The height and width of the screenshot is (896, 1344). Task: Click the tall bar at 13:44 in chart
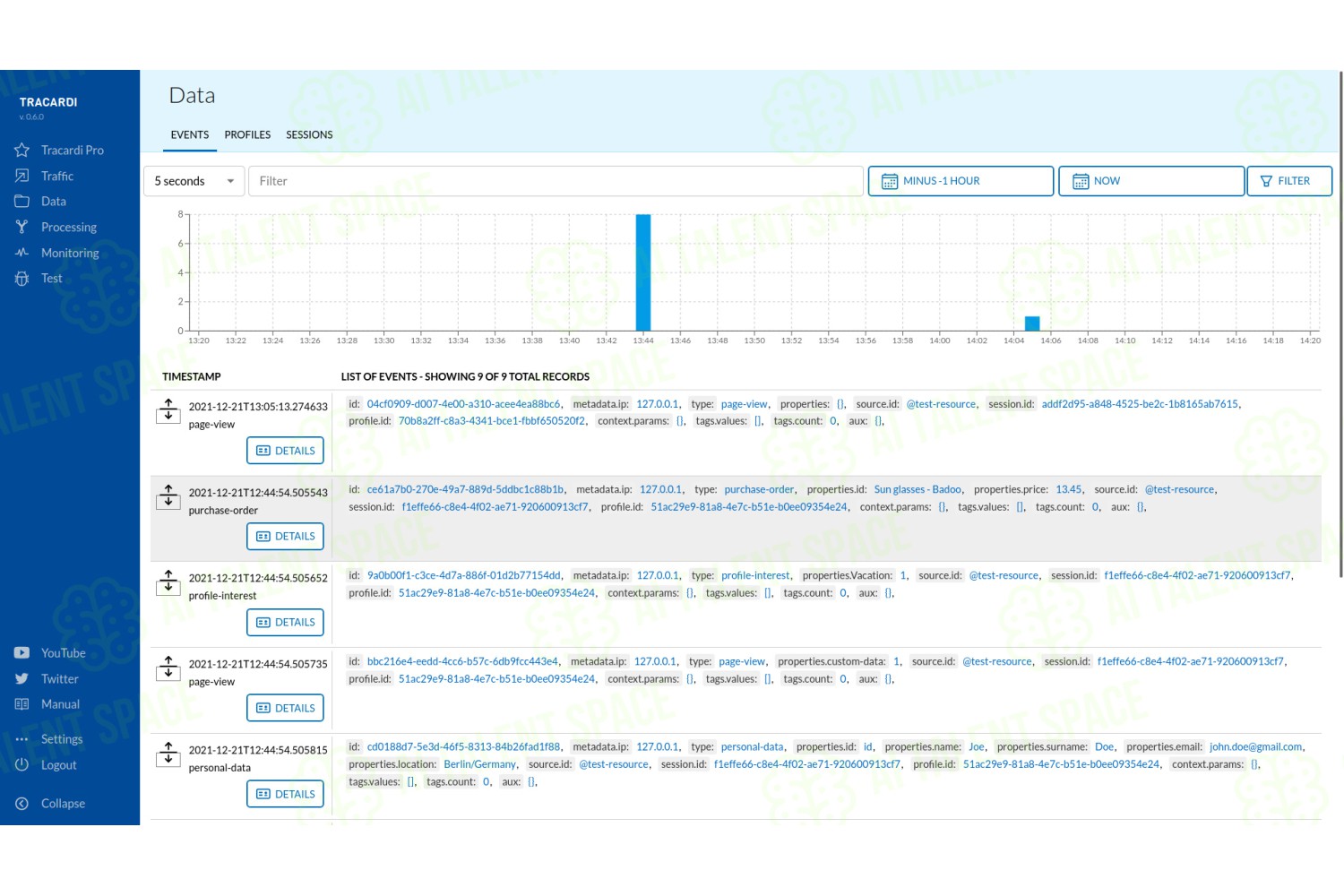[643, 272]
